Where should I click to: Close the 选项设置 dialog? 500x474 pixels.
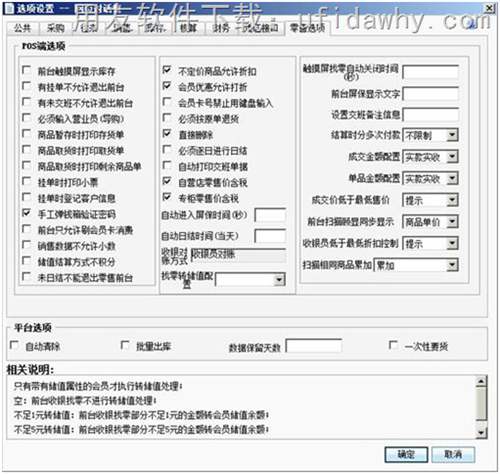click(489, 8)
